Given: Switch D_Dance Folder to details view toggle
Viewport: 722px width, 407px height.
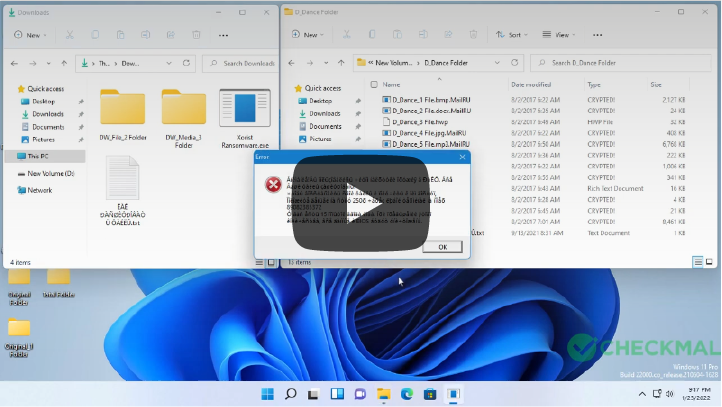Looking at the screenshot, I should 698,262.
